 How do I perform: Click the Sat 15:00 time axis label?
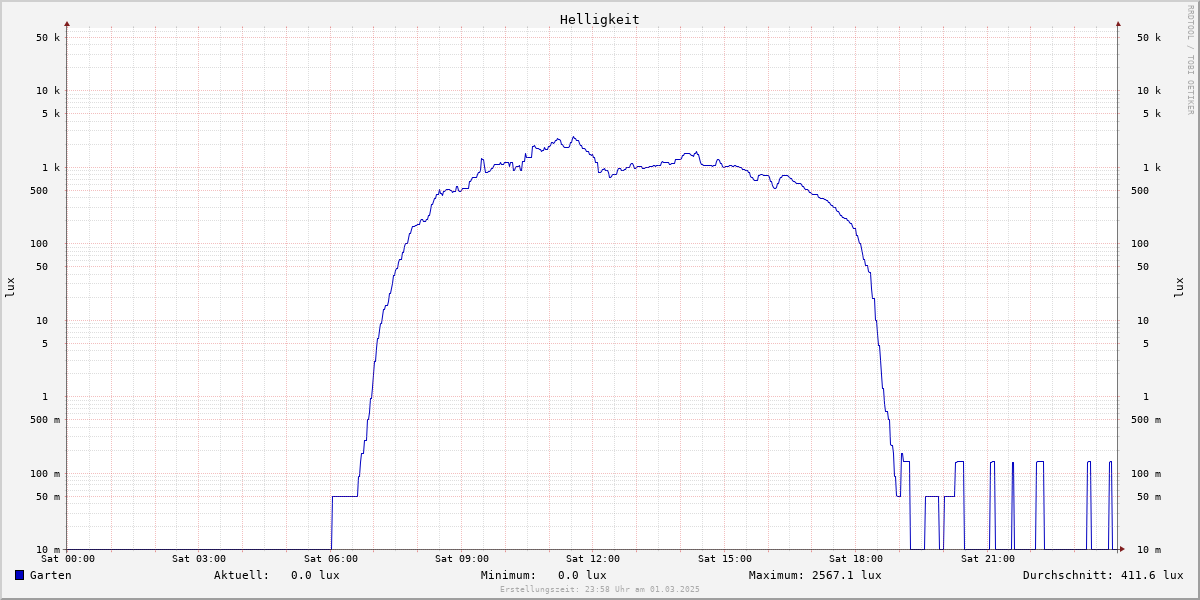coord(725,559)
